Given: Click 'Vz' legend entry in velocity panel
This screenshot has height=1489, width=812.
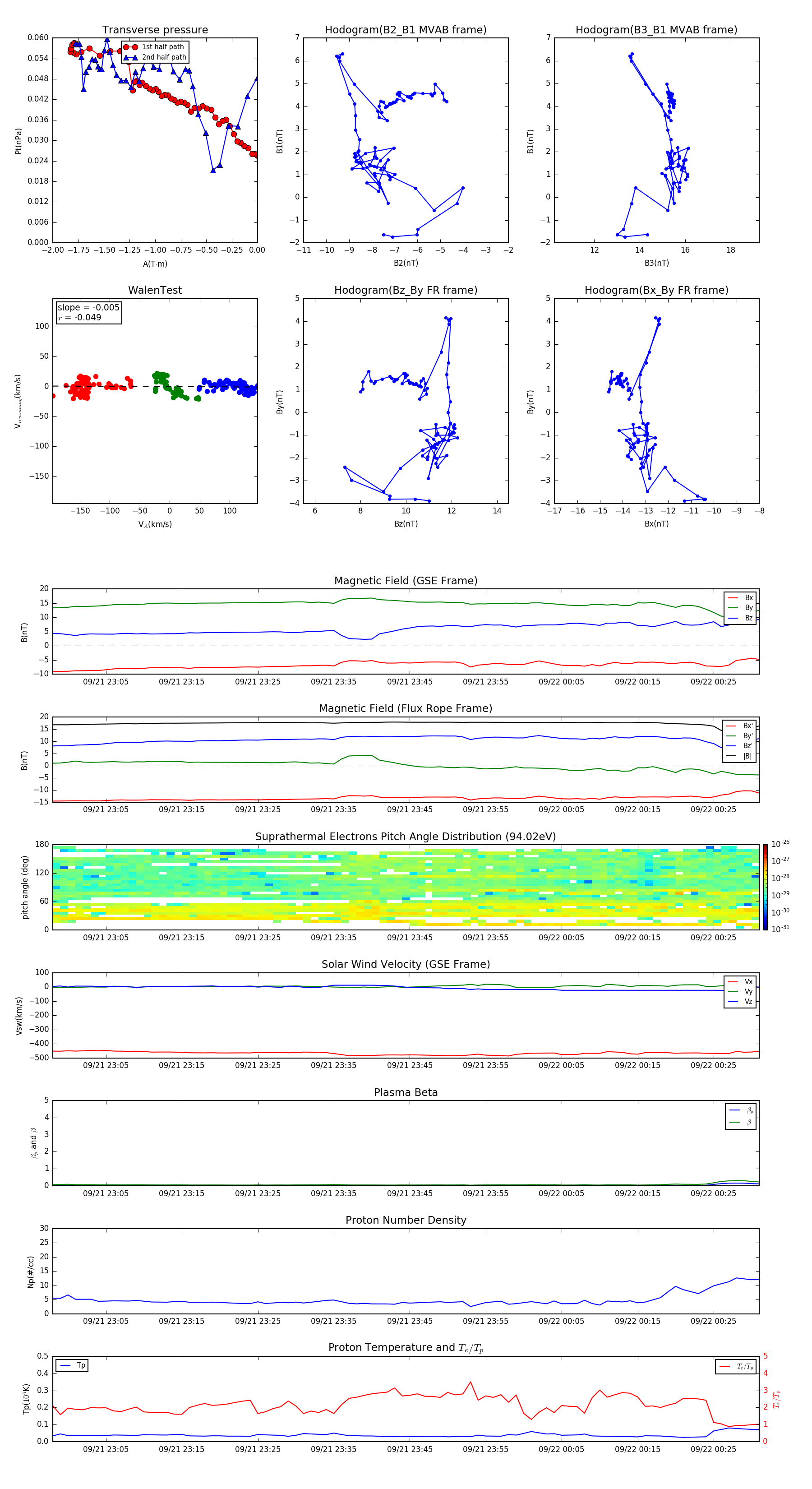Looking at the screenshot, I should pyautogui.click(x=741, y=1002).
